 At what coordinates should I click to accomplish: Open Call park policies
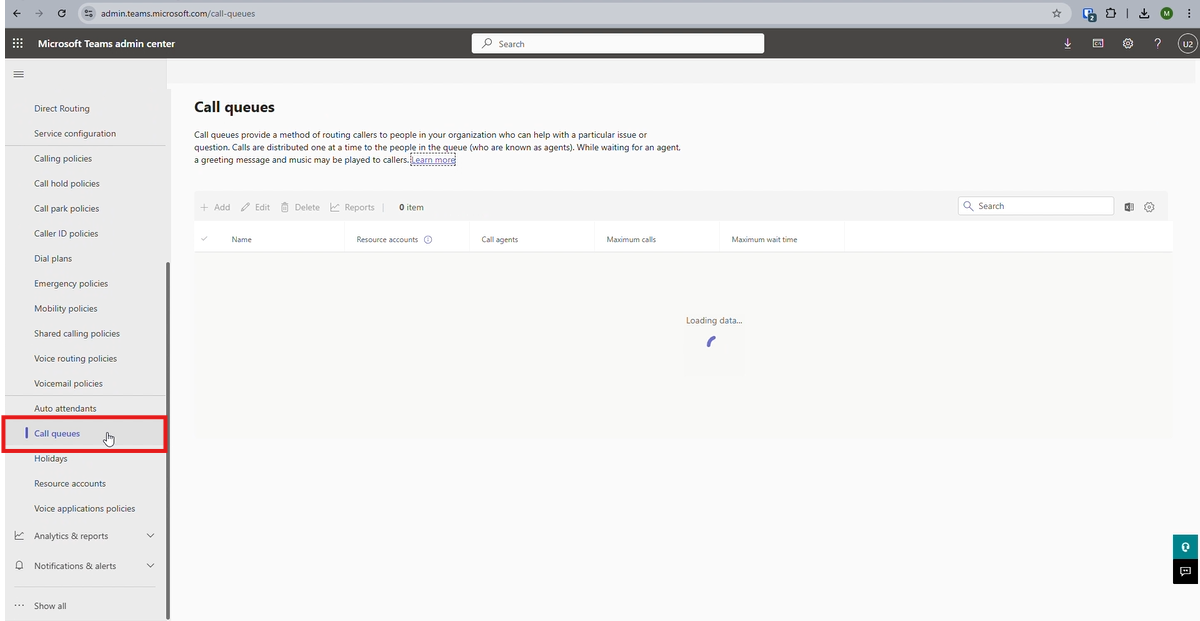(x=67, y=209)
